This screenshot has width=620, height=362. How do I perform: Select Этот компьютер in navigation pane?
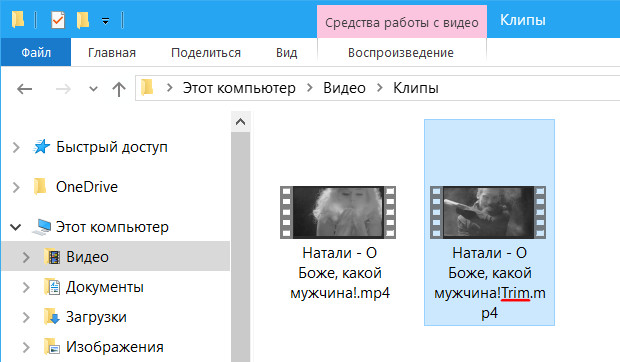pyautogui.click(x=112, y=227)
